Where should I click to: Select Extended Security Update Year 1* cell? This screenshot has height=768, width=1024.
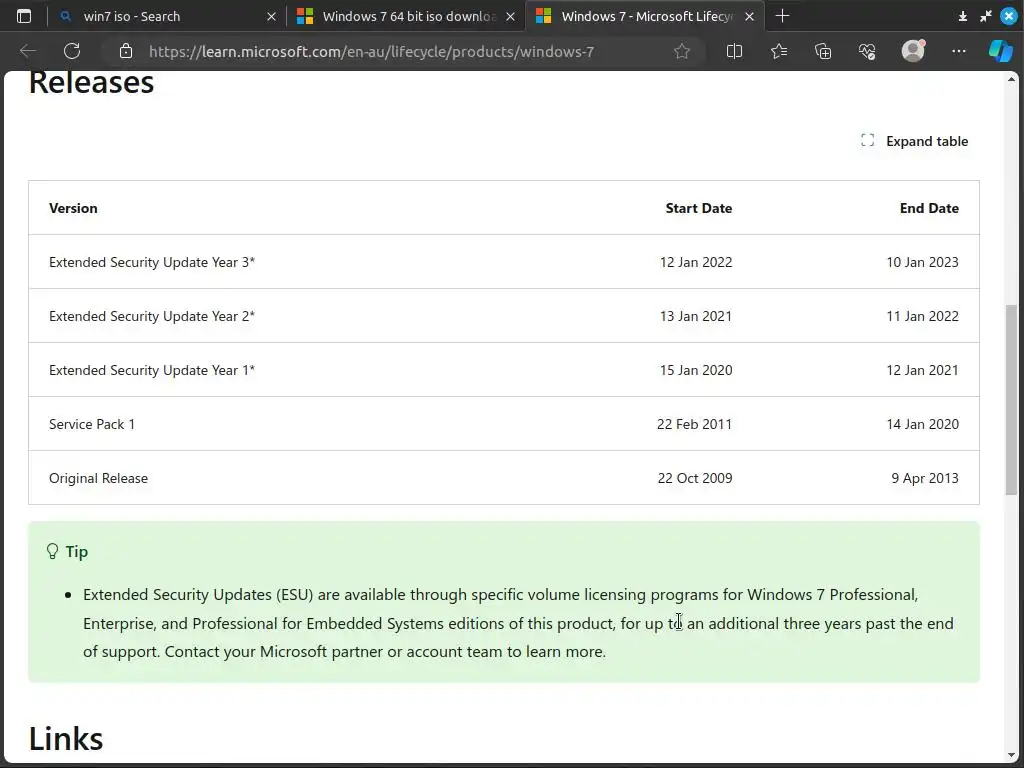(x=152, y=370)
